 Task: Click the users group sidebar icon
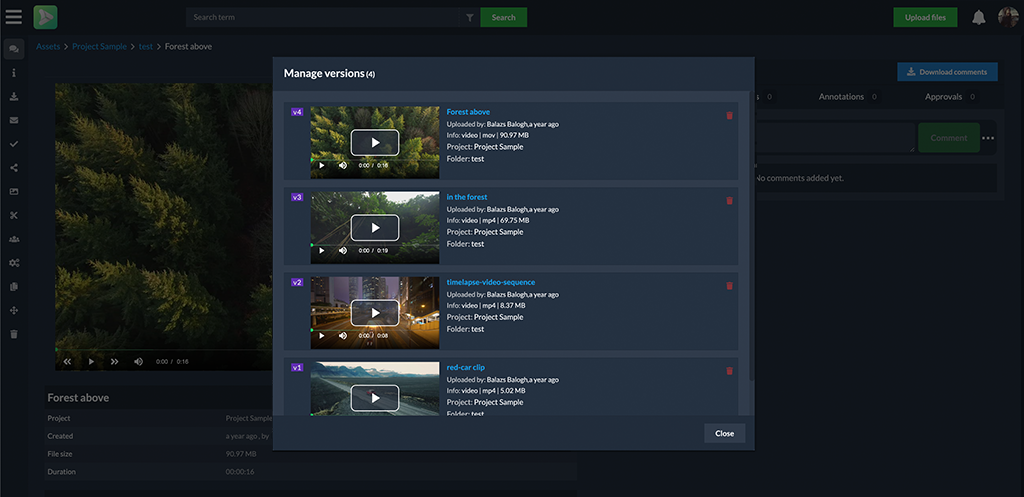point(14,239)
